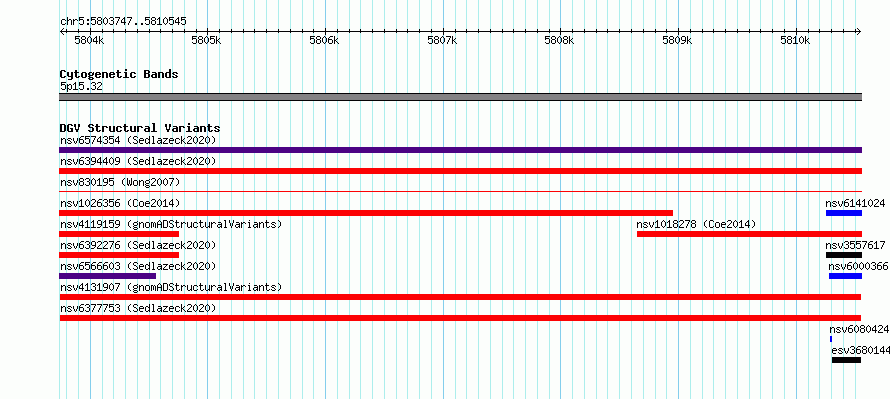This screenshot has height=399, width=890.
Task: Click the red nsv4119159 gnomAD bar
Action: tap(119, 234)
